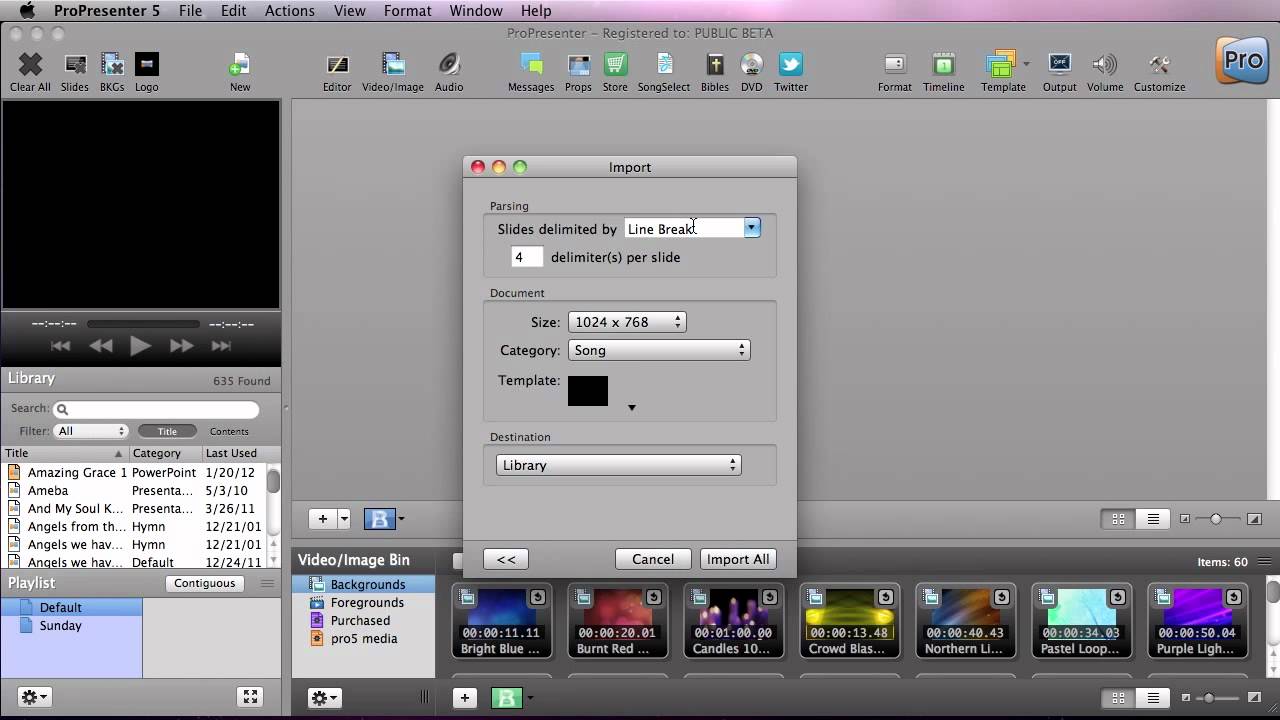Open the Template chooser arrow
1280x720 pixels.
631,407
